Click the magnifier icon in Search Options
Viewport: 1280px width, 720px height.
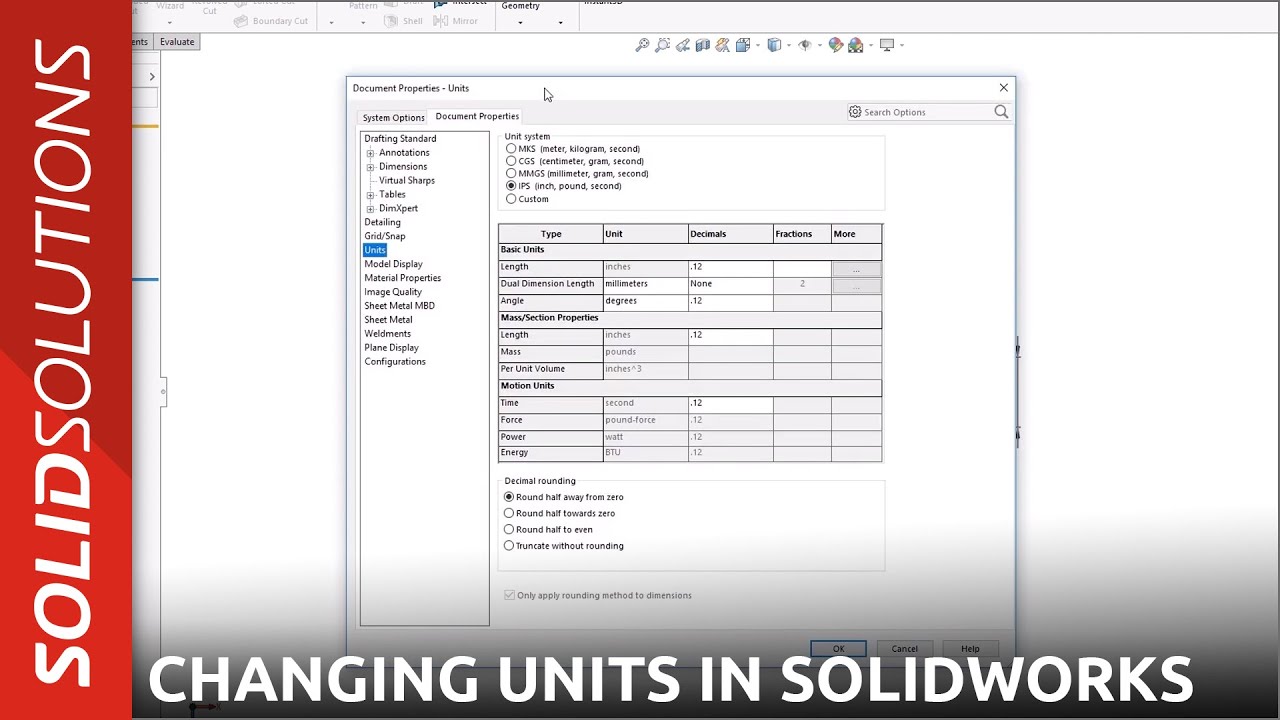tap(1001, 112)
